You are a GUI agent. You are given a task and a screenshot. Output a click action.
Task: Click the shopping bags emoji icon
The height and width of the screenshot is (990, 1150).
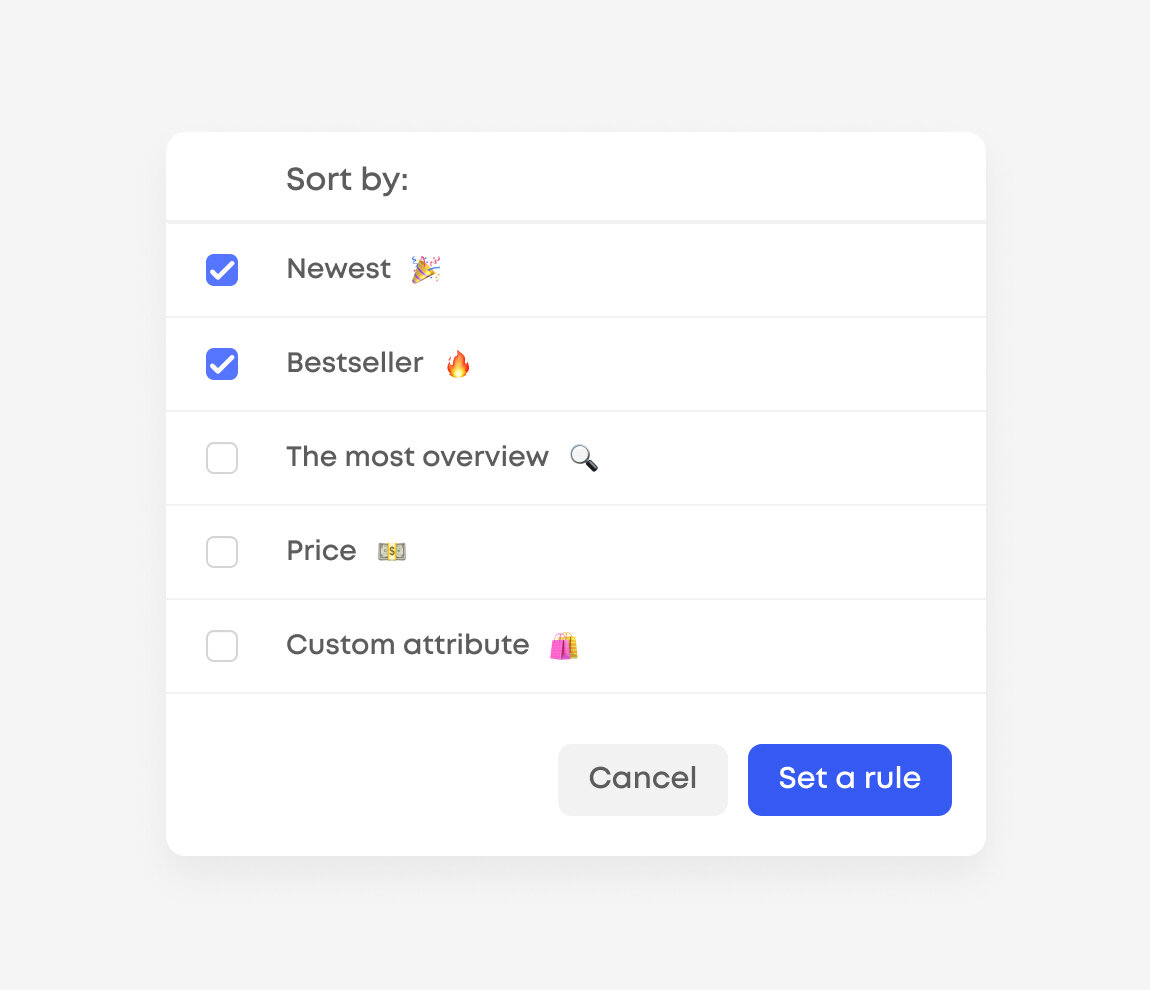(564, 645)
